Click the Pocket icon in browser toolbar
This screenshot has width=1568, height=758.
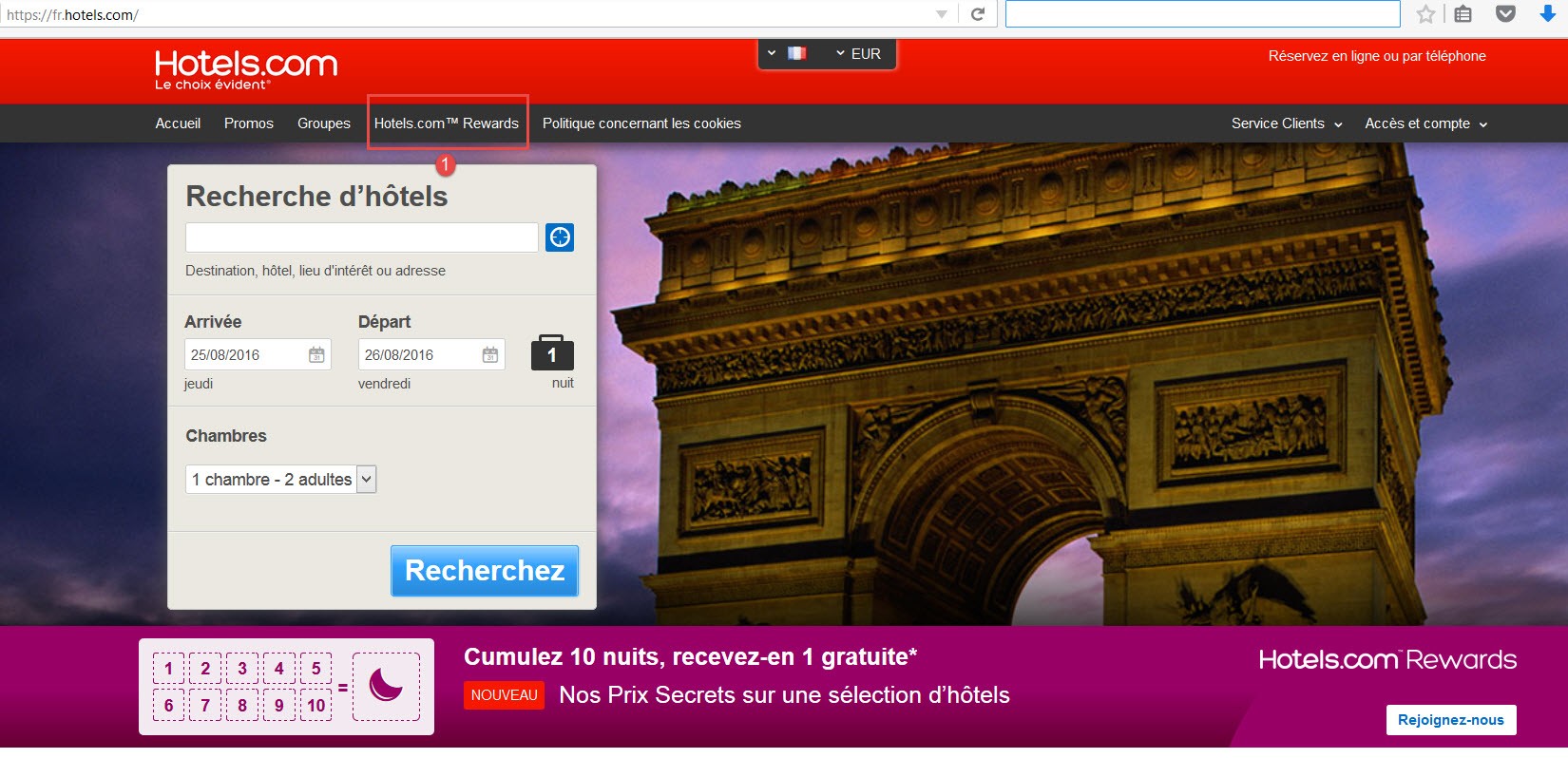(x=1505, y=14)
